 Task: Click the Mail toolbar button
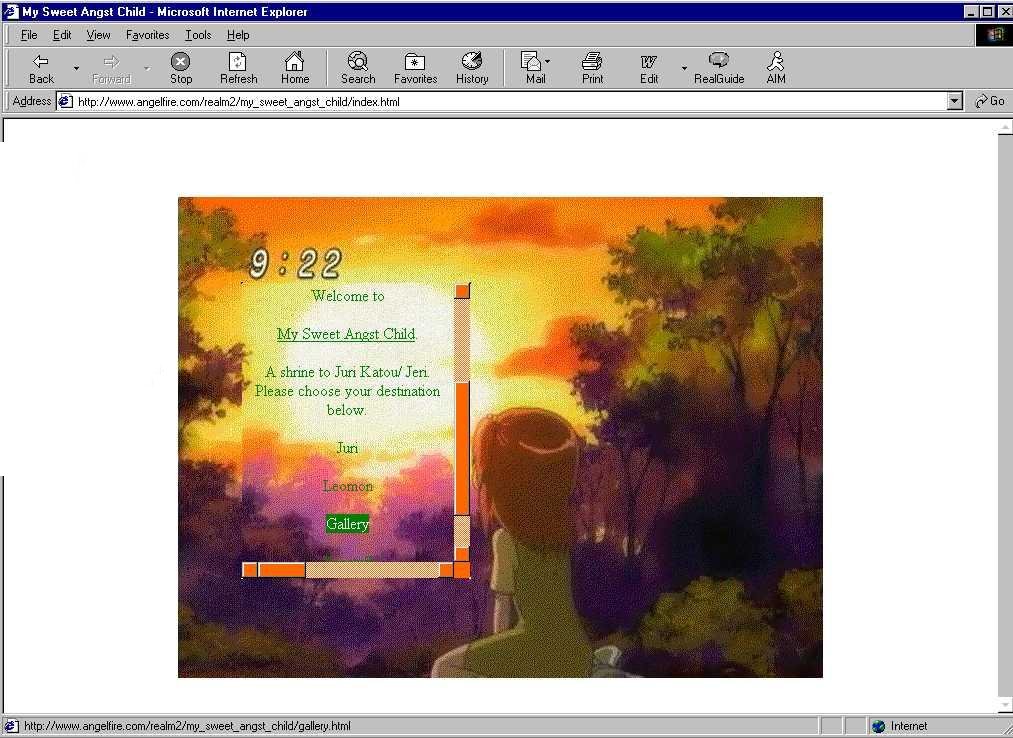pyautogui.click(x=535, y=68)
